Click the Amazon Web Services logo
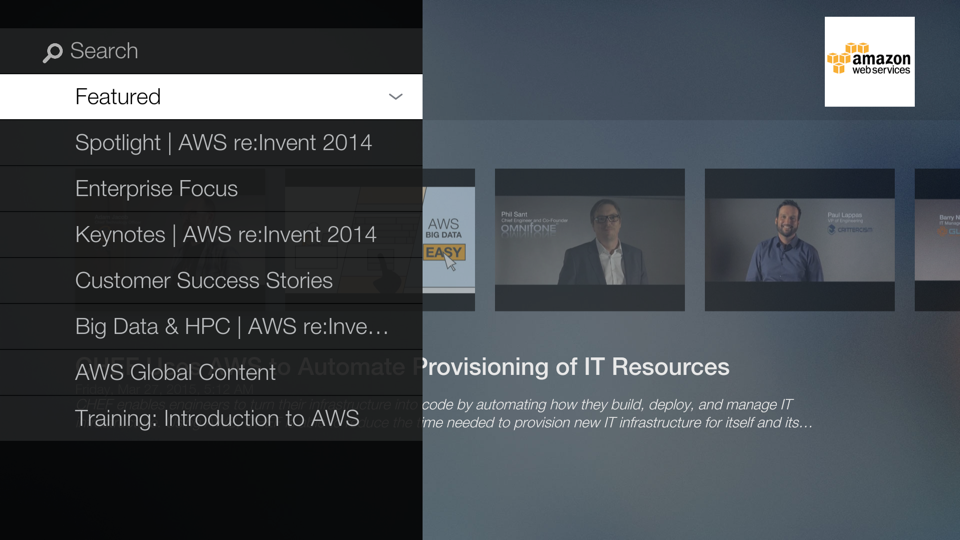The image size is (960, 540). coord(869,61)
